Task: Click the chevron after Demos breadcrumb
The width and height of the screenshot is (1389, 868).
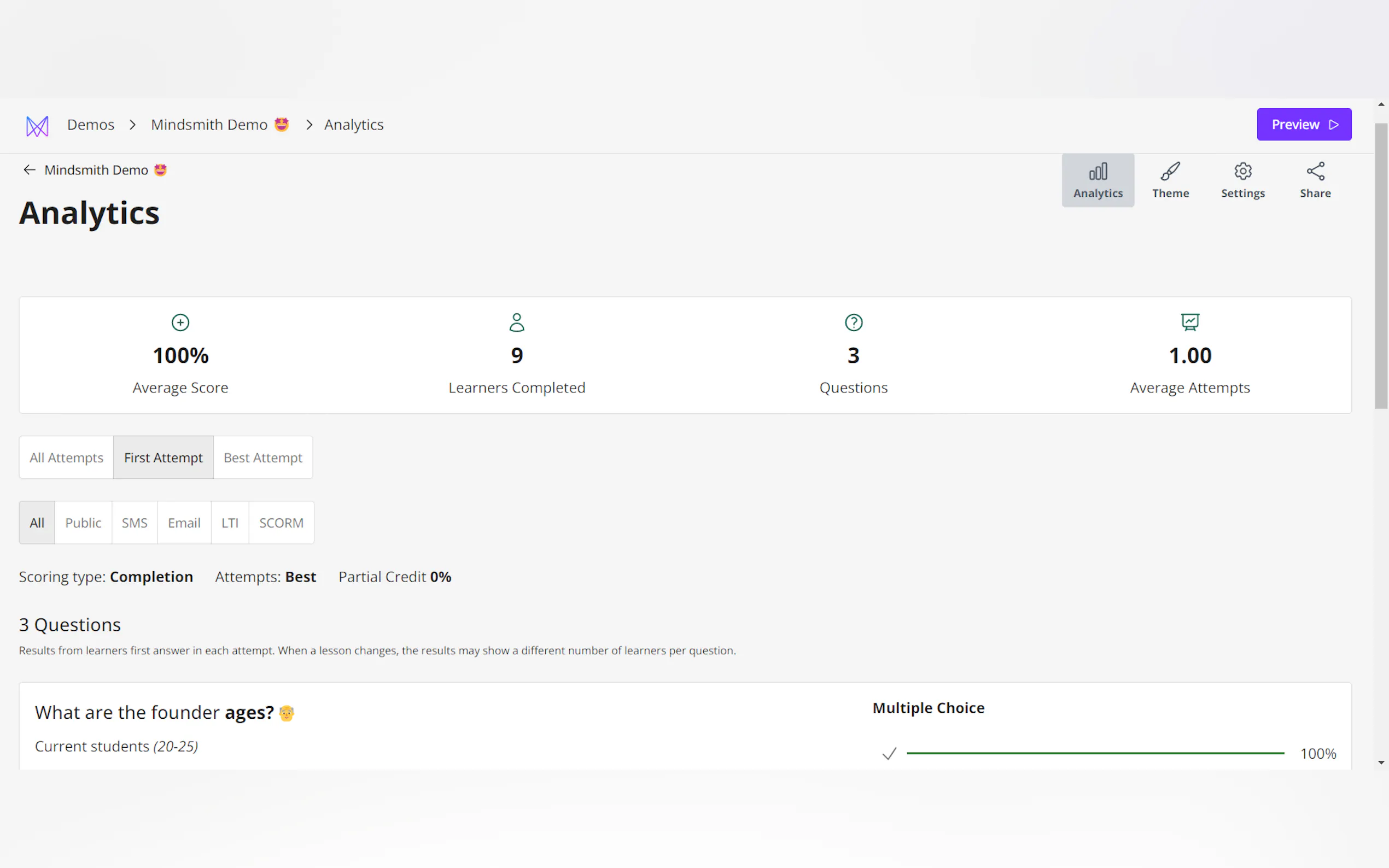Action: point(133,125)
